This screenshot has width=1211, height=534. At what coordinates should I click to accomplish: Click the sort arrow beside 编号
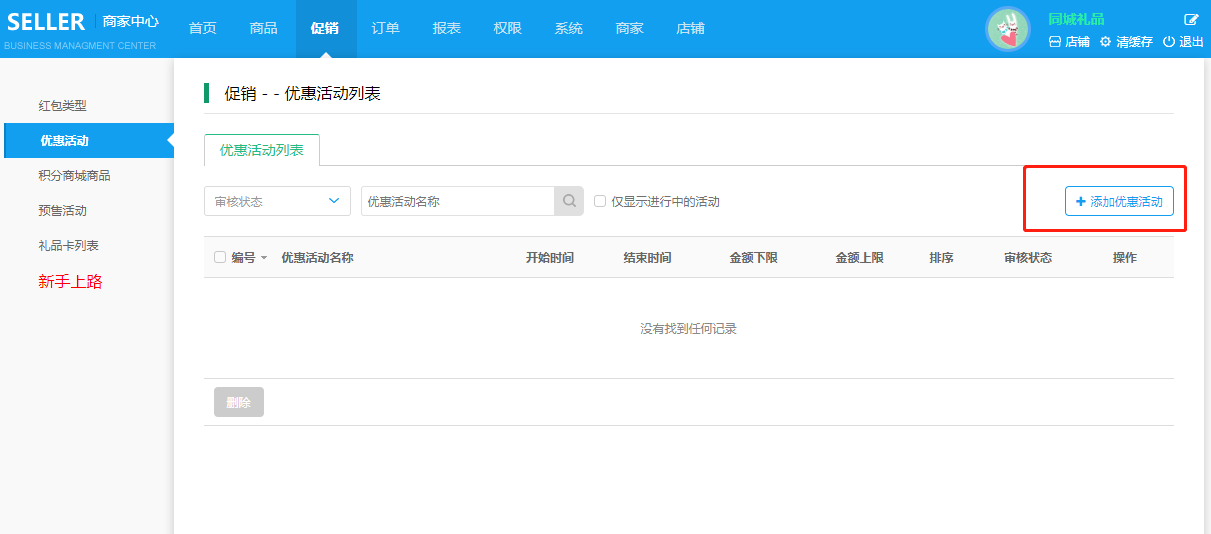[x=264, y=258]
